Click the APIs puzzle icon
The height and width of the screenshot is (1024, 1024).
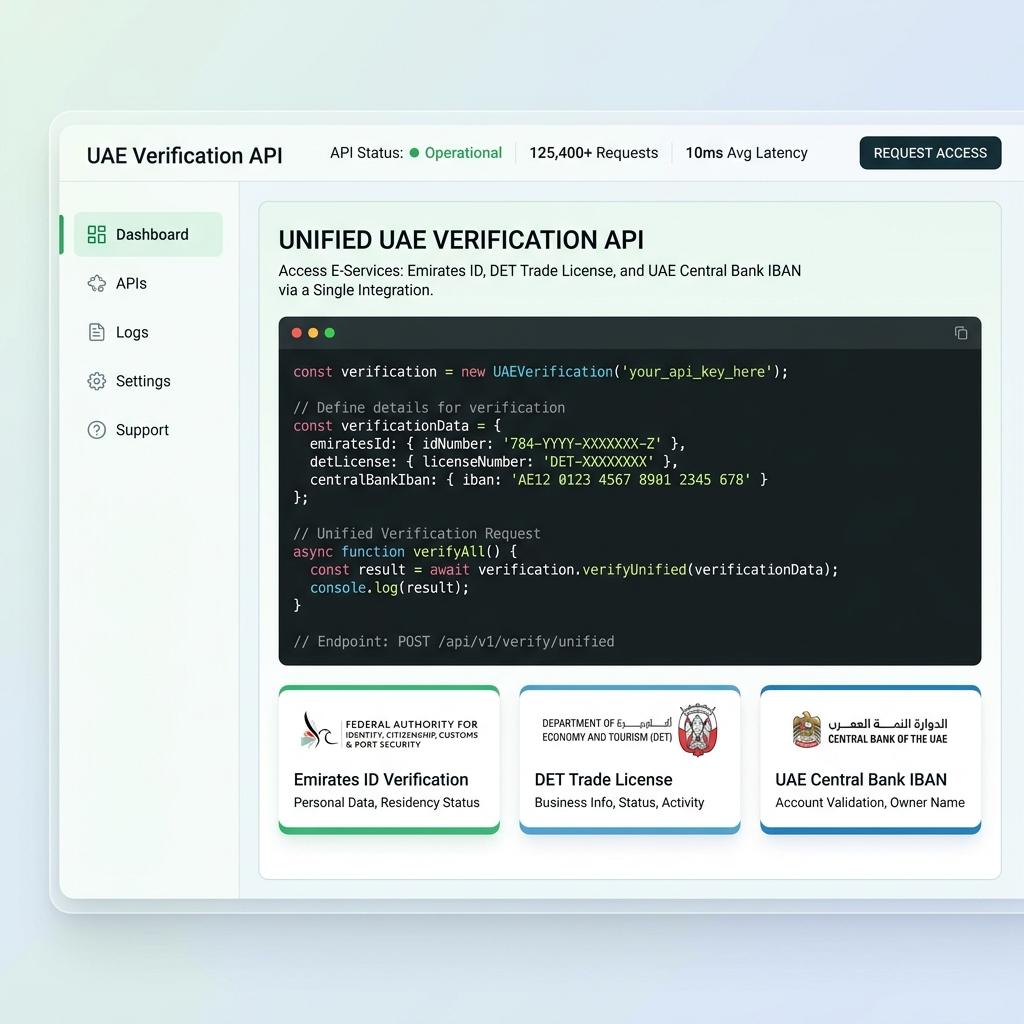point(97,283)
